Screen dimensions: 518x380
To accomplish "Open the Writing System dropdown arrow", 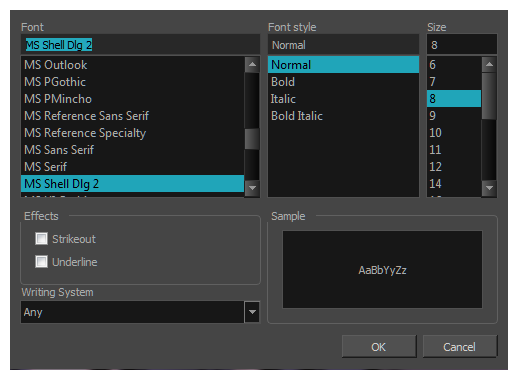I will point(252,312).
